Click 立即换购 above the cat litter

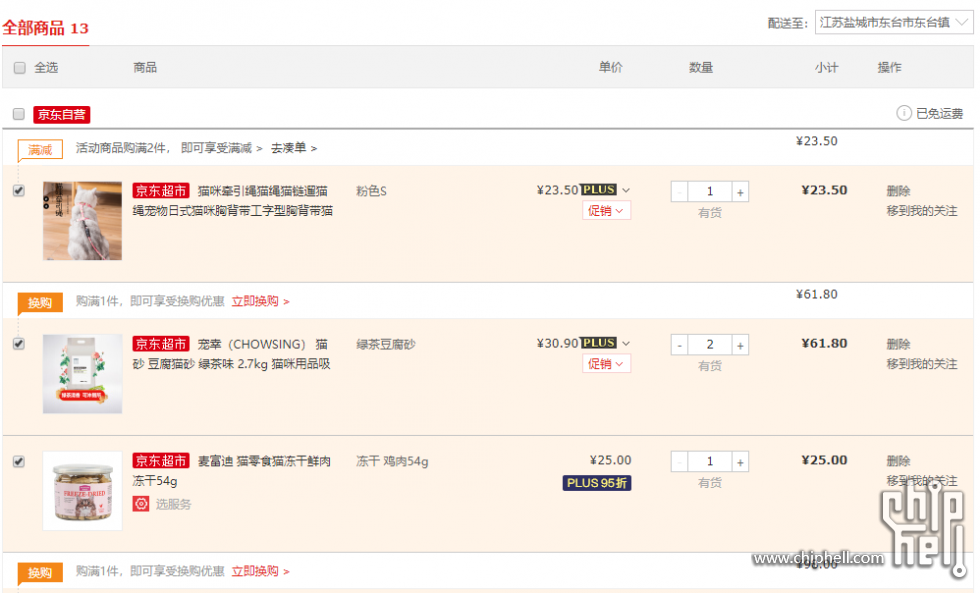(x=260, y=301)
